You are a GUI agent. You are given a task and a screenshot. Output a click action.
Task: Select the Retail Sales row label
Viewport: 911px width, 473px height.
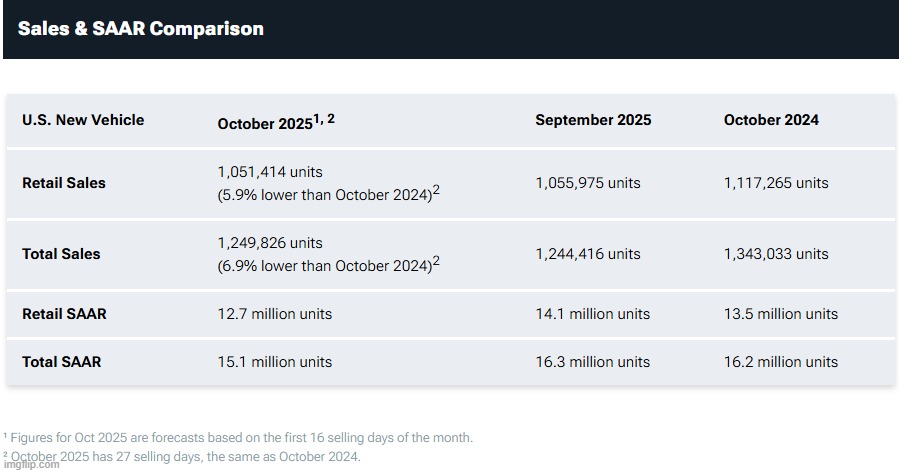click(x=64, y=183)
